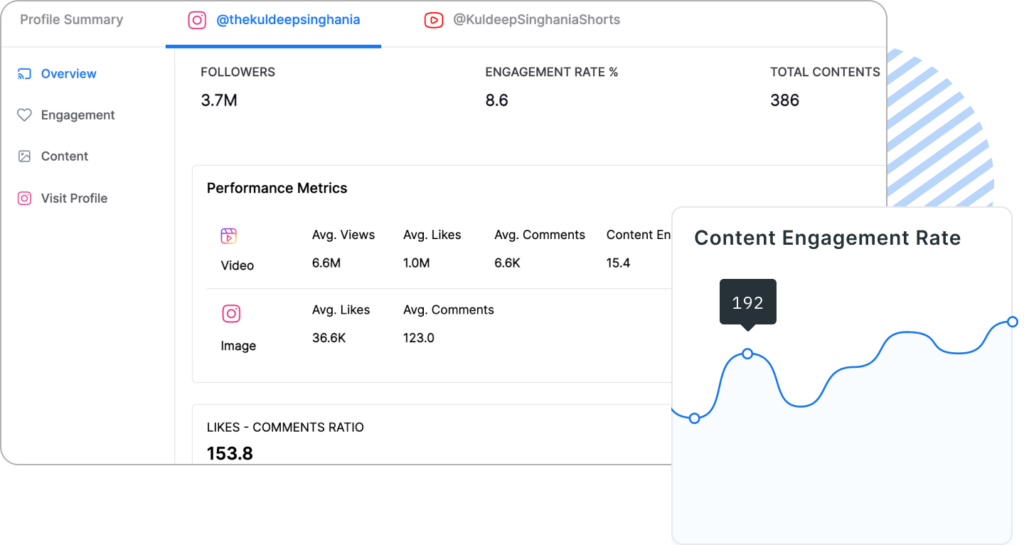Click the last chart point at the right edge
Screen dimensions: 1024x545
[1012, 322]
